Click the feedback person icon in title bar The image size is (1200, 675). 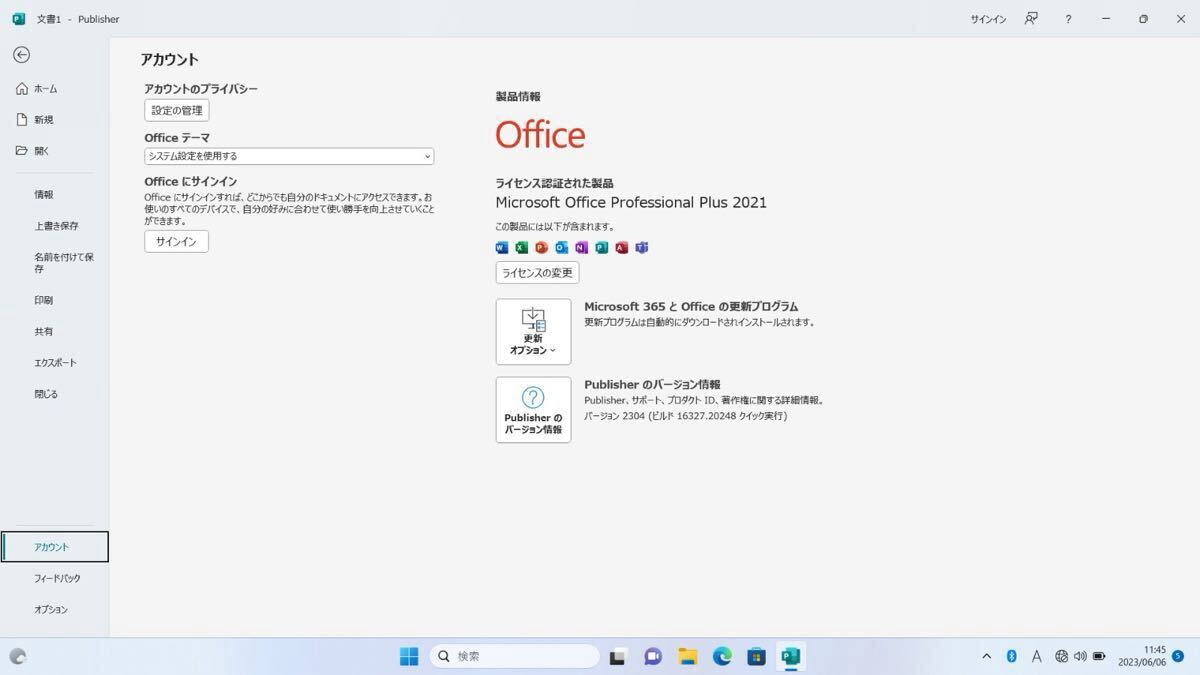tap(1031, 19)
